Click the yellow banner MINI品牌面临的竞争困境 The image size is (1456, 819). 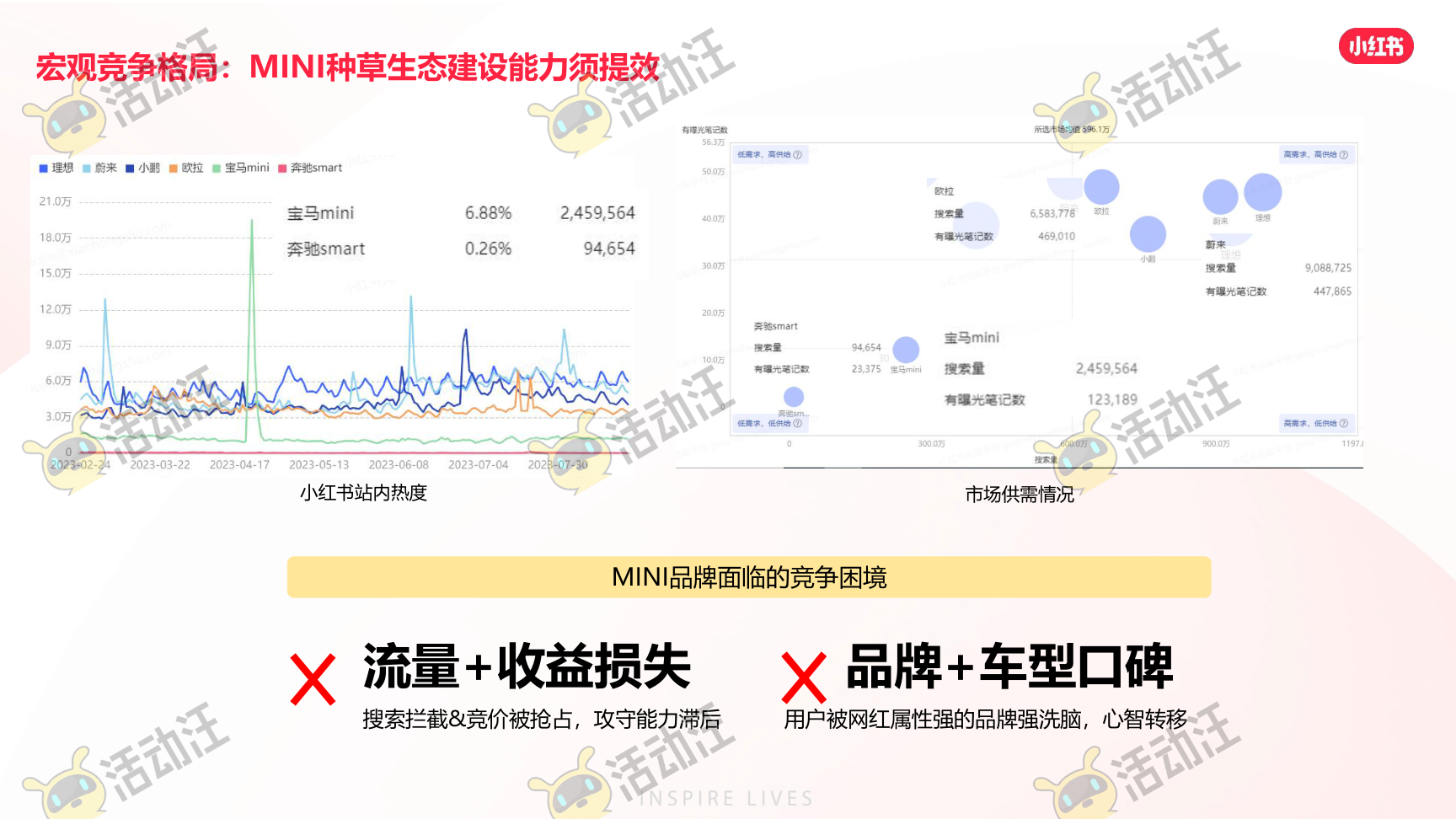click(749, 577)
